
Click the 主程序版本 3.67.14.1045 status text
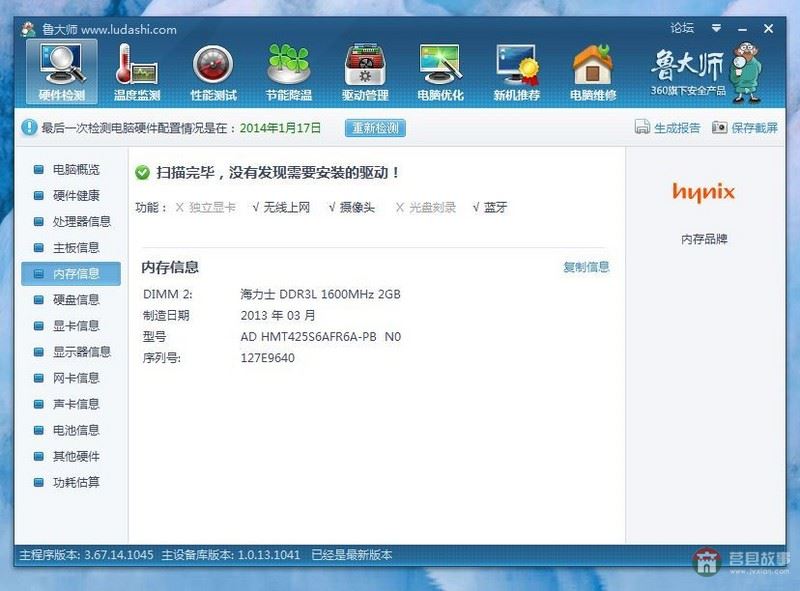pos(86,555)
